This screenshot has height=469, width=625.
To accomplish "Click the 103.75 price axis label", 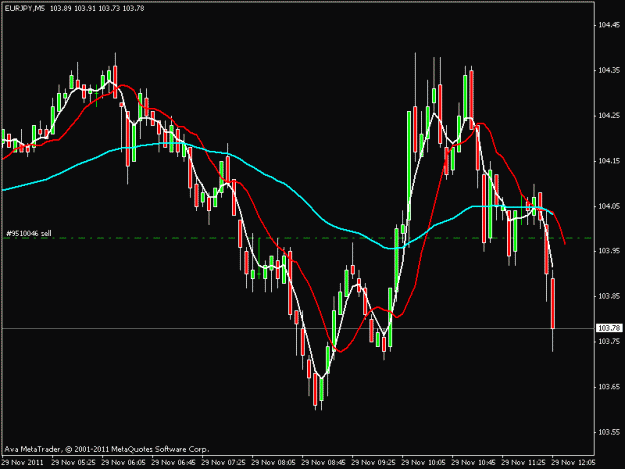I will pyautogui.click(x=609, y=341).
